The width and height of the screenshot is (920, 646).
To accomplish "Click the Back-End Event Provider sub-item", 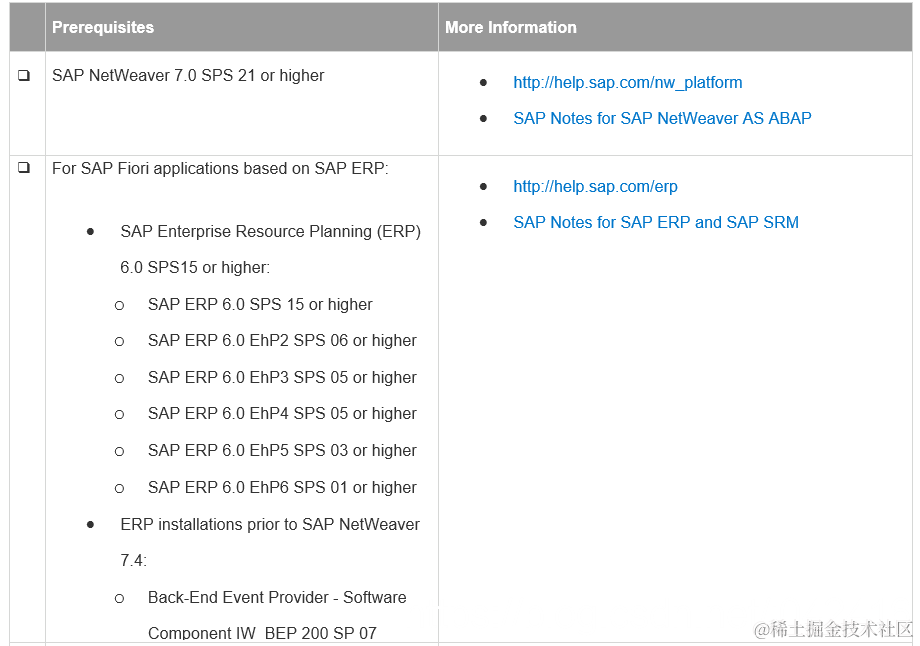I will (x=276, y=598).
